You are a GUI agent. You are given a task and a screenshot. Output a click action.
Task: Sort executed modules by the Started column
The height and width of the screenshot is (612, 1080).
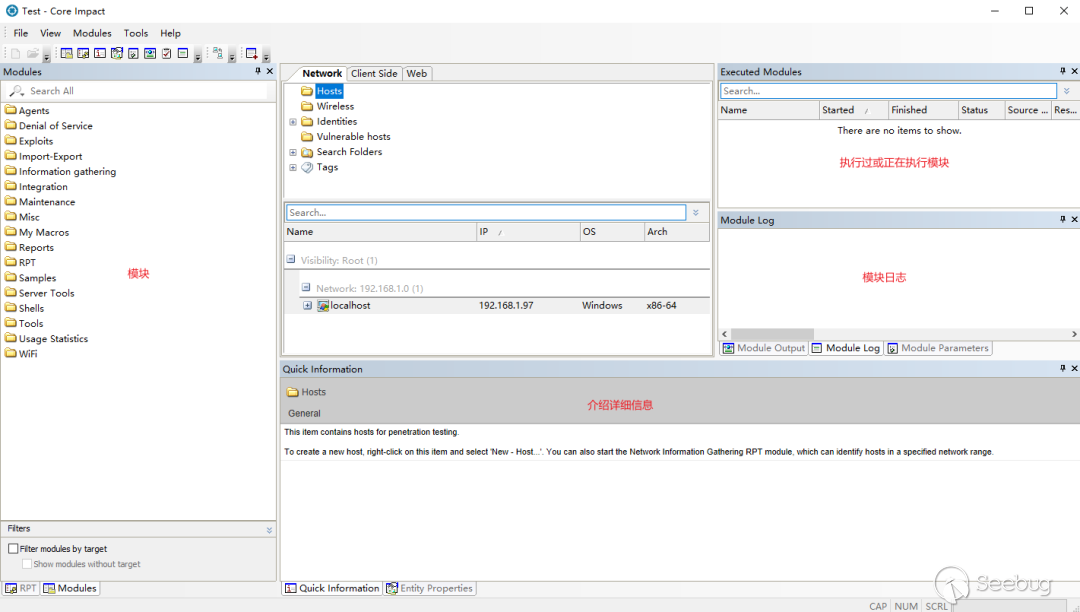click(853, 110)
